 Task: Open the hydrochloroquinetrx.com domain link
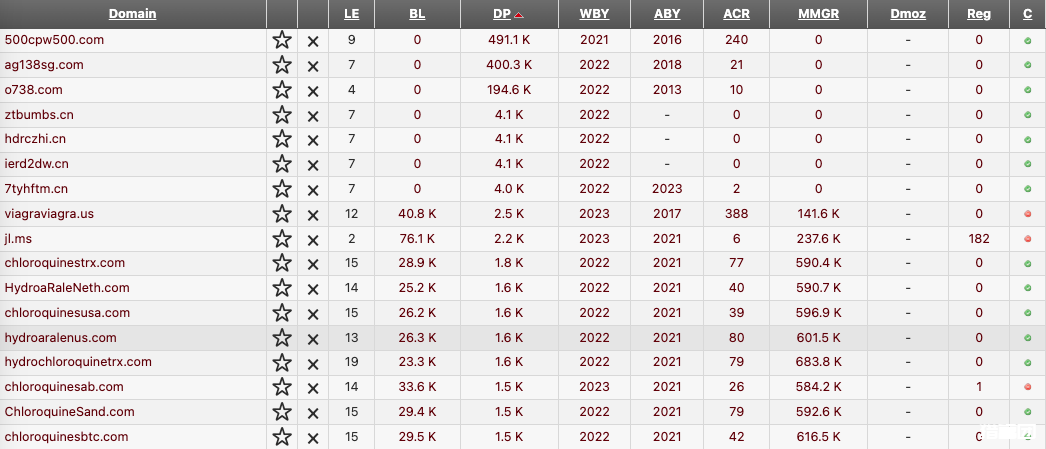point(78,362)
